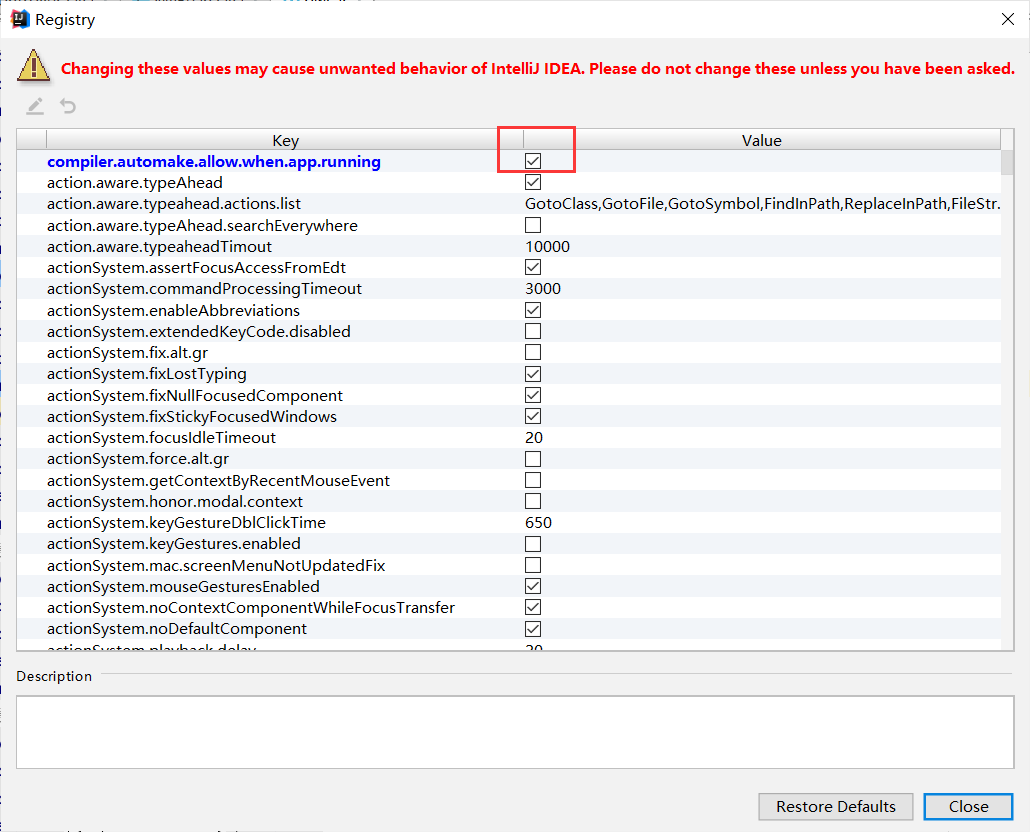Screen dimensions: 1030x832
Task: Select actionSystem.fixLostTyping key
Action: pos(146,374)
